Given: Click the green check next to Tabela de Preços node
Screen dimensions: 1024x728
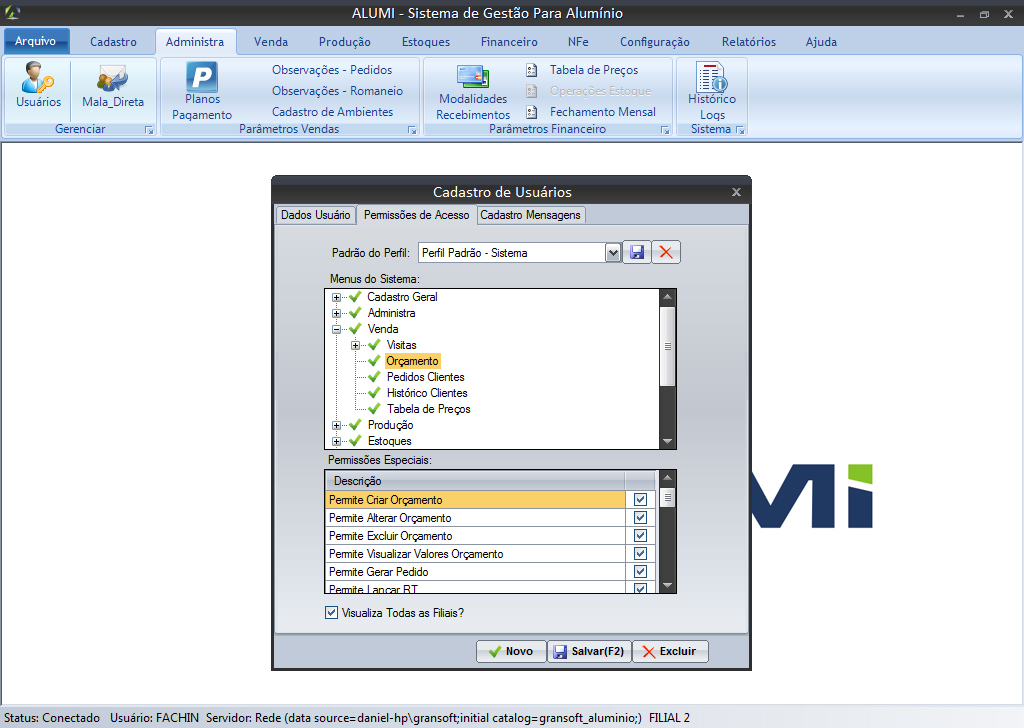Looking at the screenshot, I should point(374,409).
